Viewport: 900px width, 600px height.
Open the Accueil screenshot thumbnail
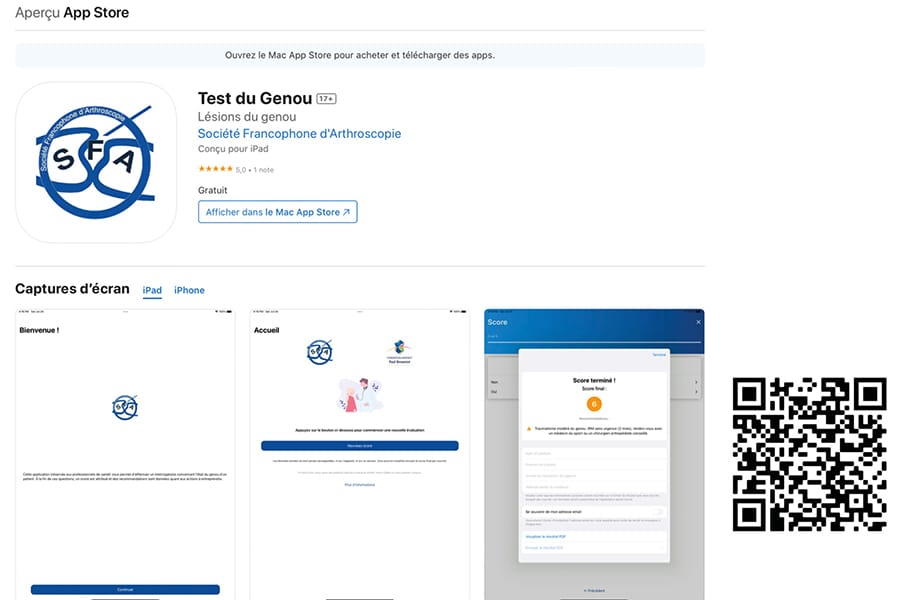coord(359,454)
